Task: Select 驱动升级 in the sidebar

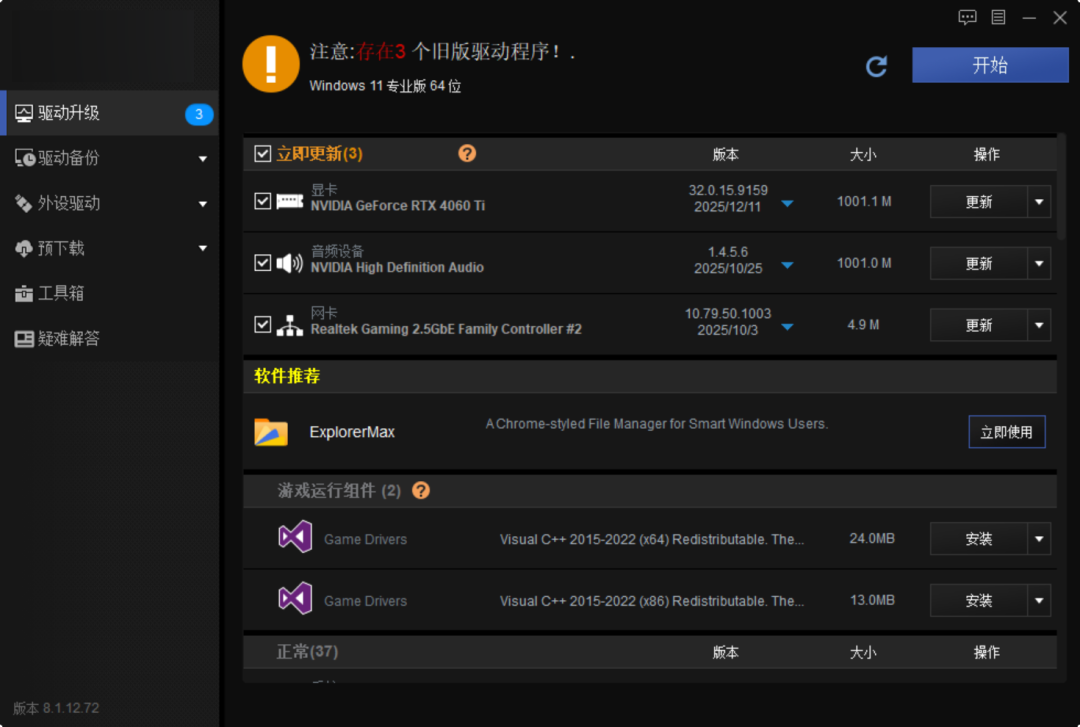Action: (110, 113)
